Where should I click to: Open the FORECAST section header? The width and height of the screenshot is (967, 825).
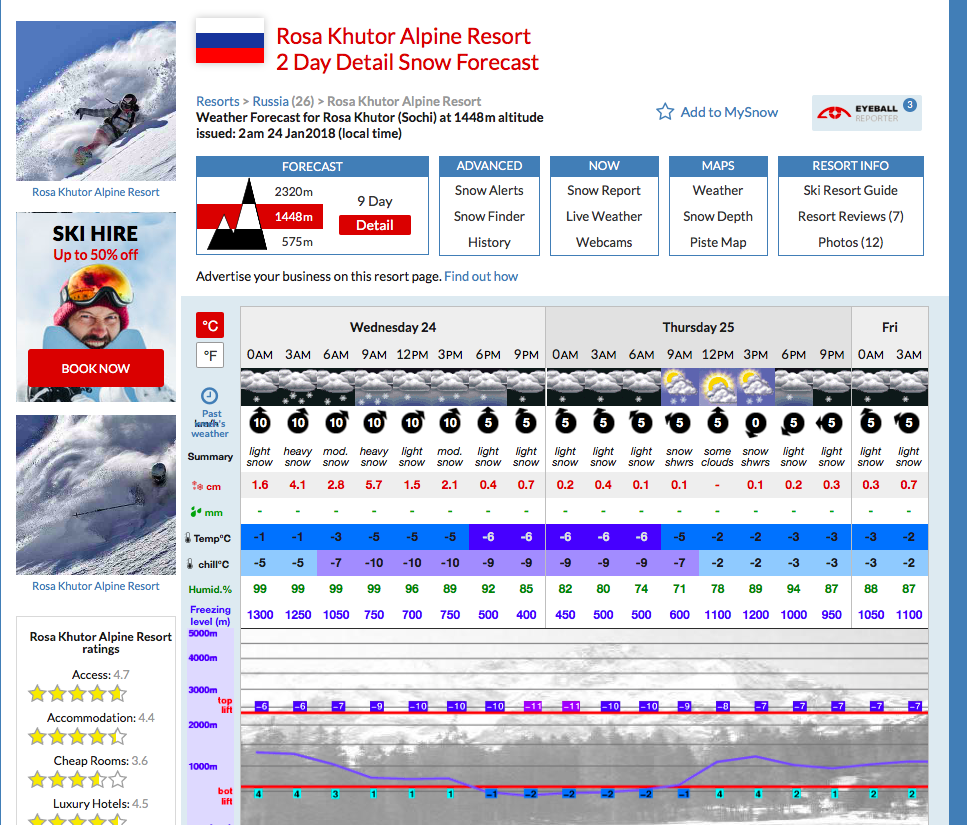pos(312,166)
